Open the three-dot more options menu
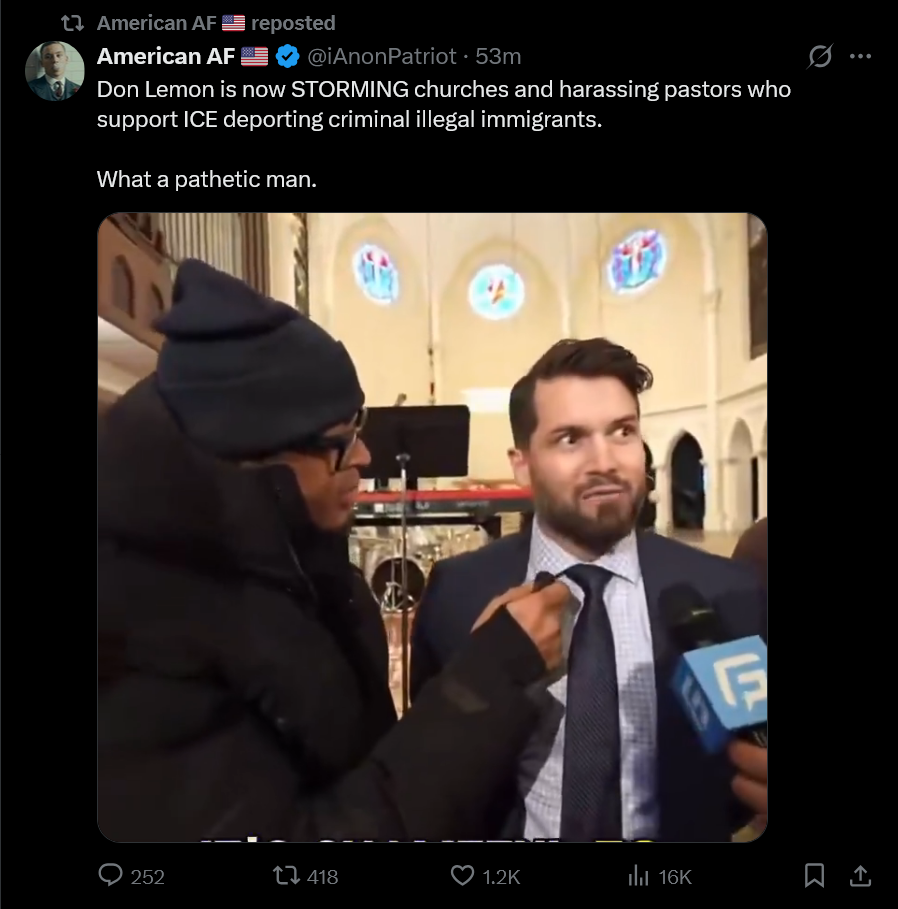Image resolution: width=898 pixels, height=909 pixels. [x=860, y=56]
